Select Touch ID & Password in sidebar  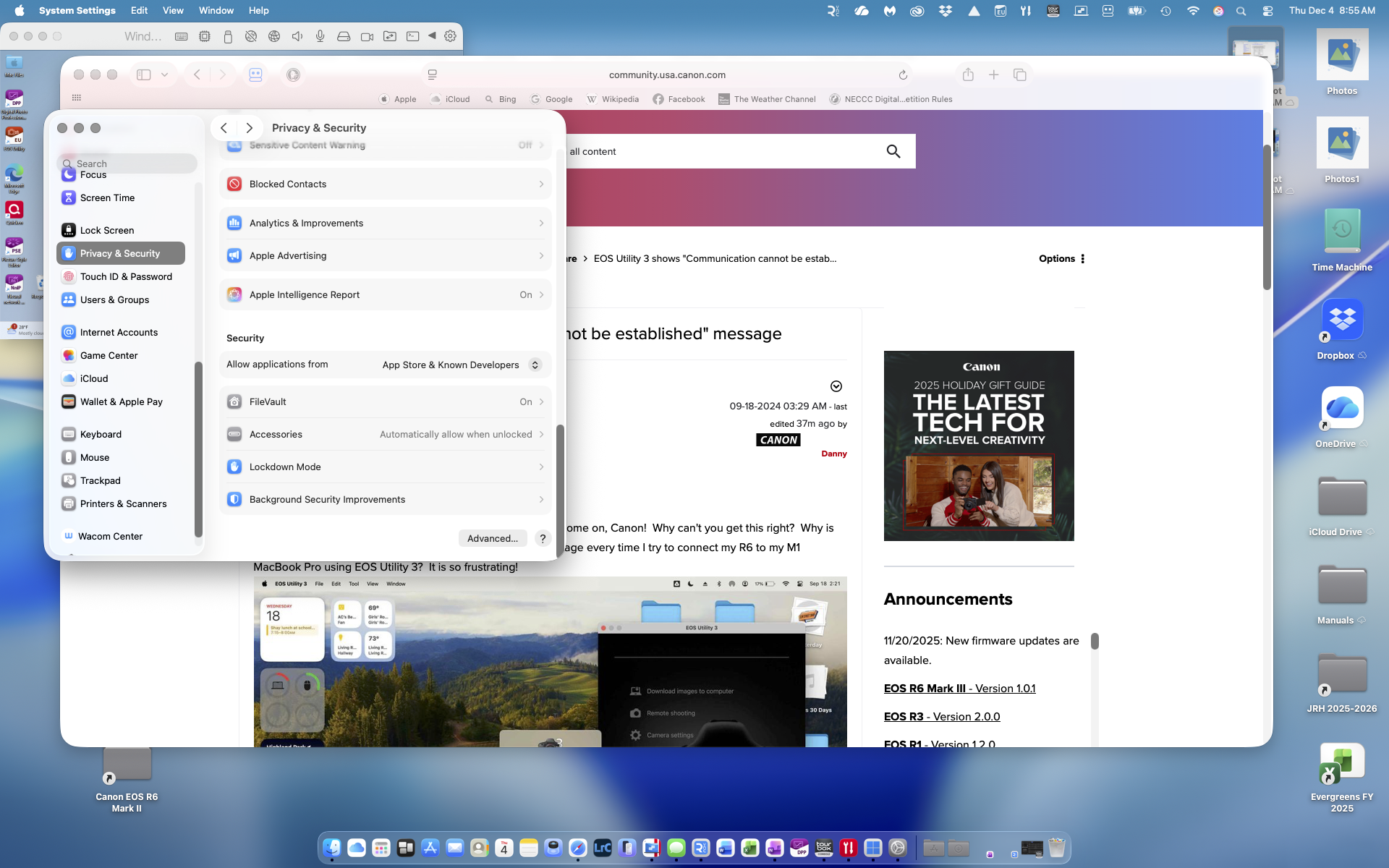point(121,276)
